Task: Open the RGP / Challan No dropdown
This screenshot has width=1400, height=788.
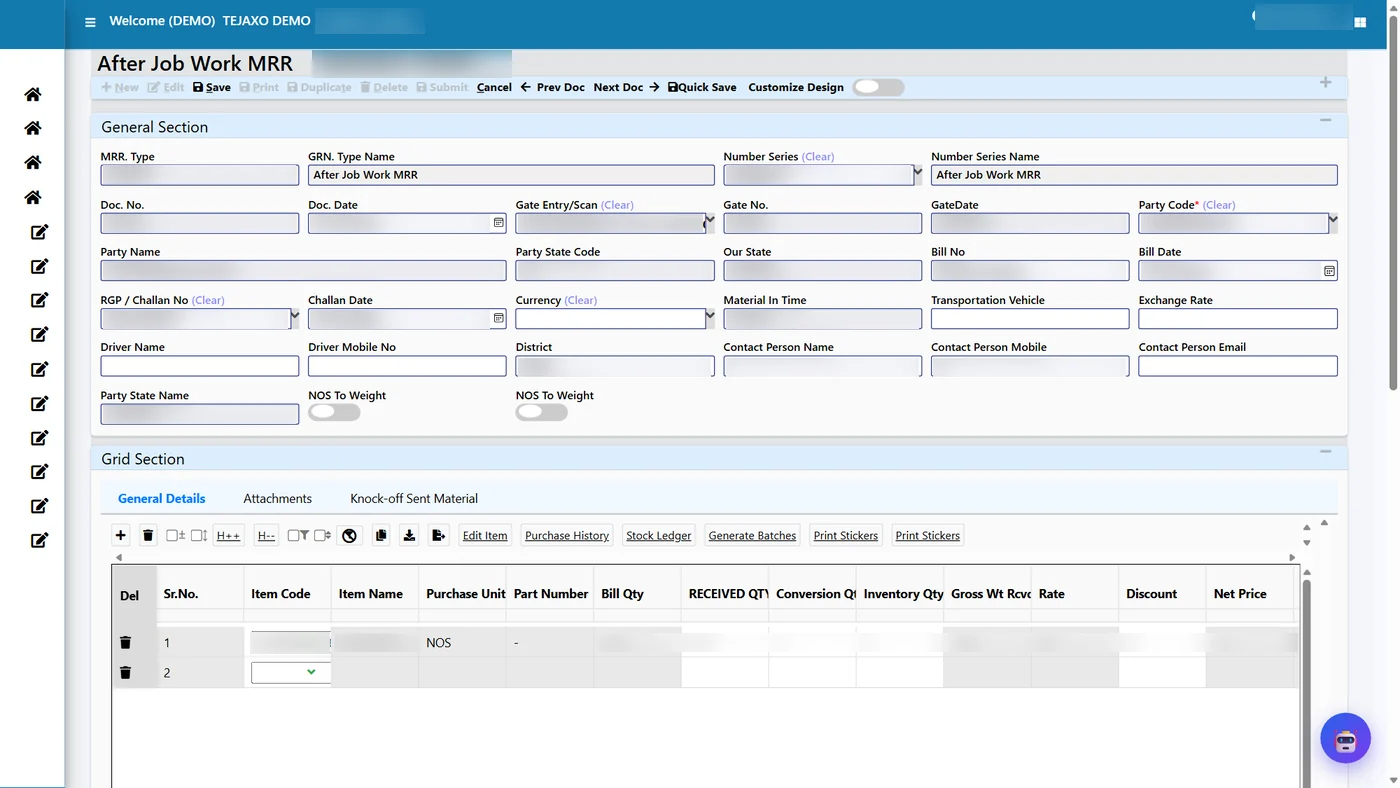Action: [x=294, y=318]
